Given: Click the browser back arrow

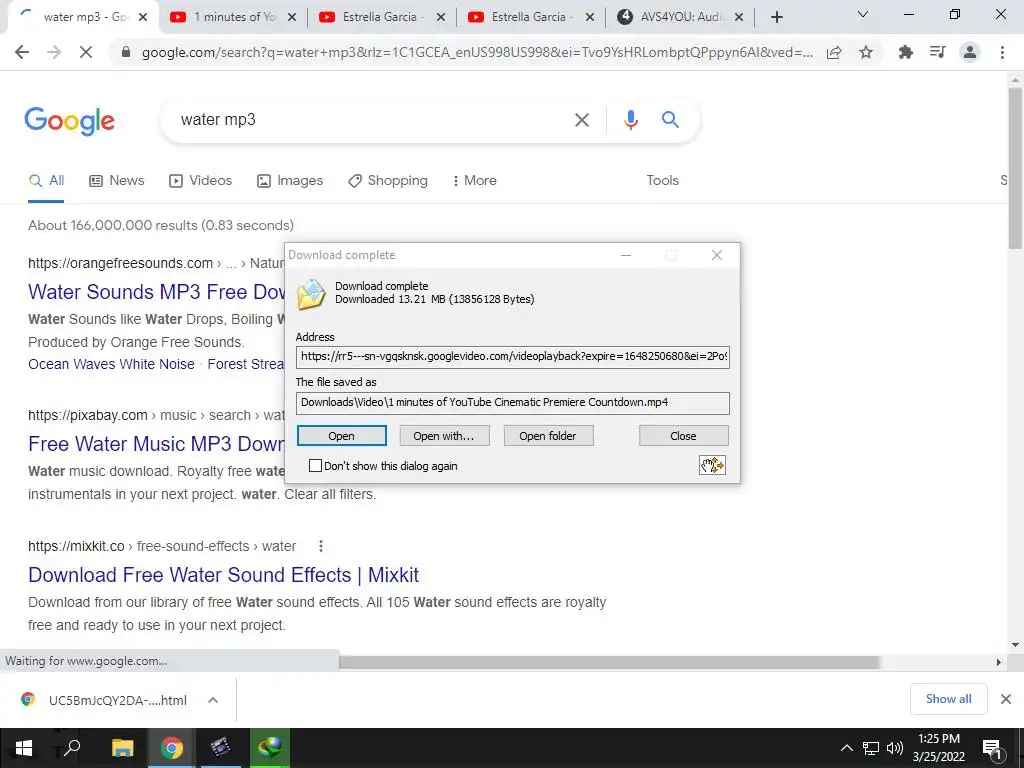Looking at the screenshot, I should coord(22,52).
